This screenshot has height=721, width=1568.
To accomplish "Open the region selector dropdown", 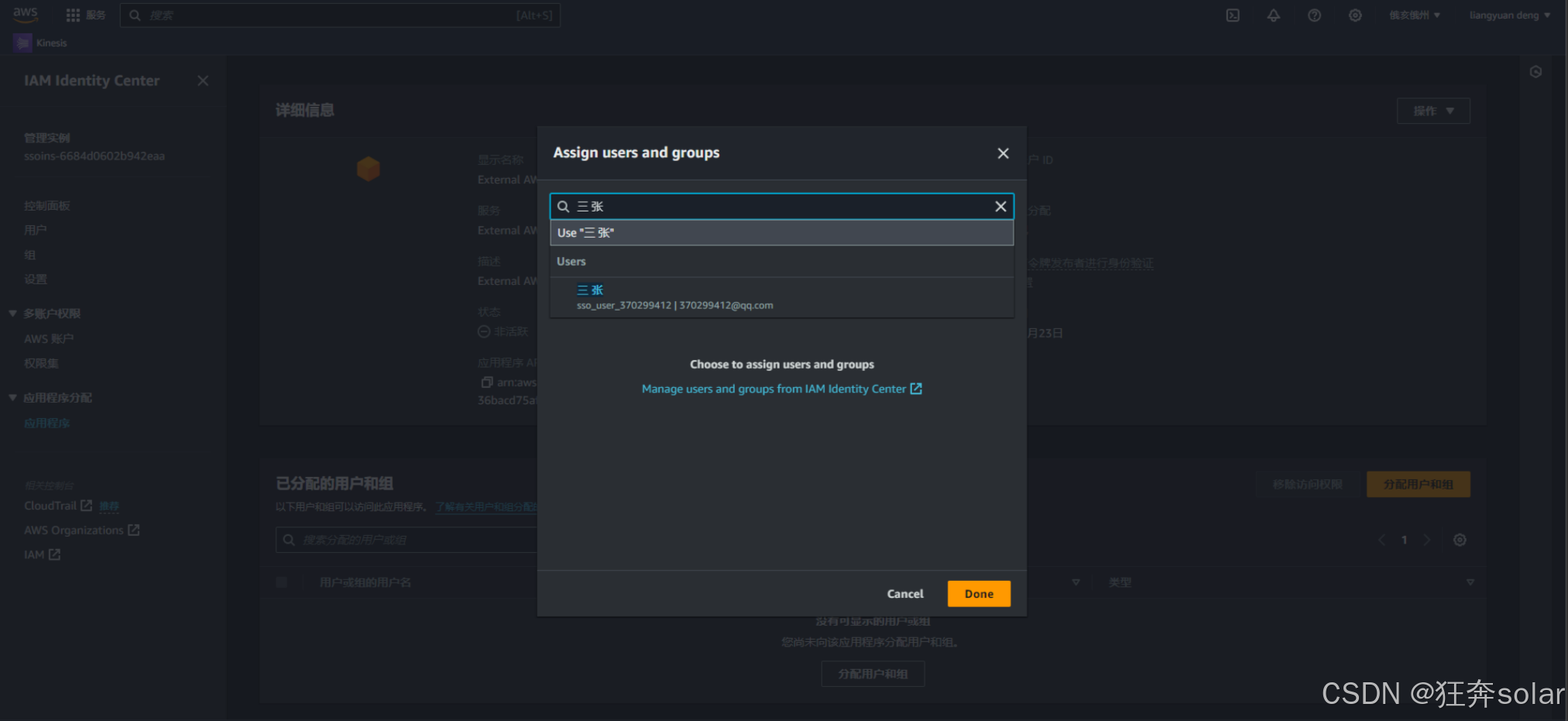I will [1415, 15].
